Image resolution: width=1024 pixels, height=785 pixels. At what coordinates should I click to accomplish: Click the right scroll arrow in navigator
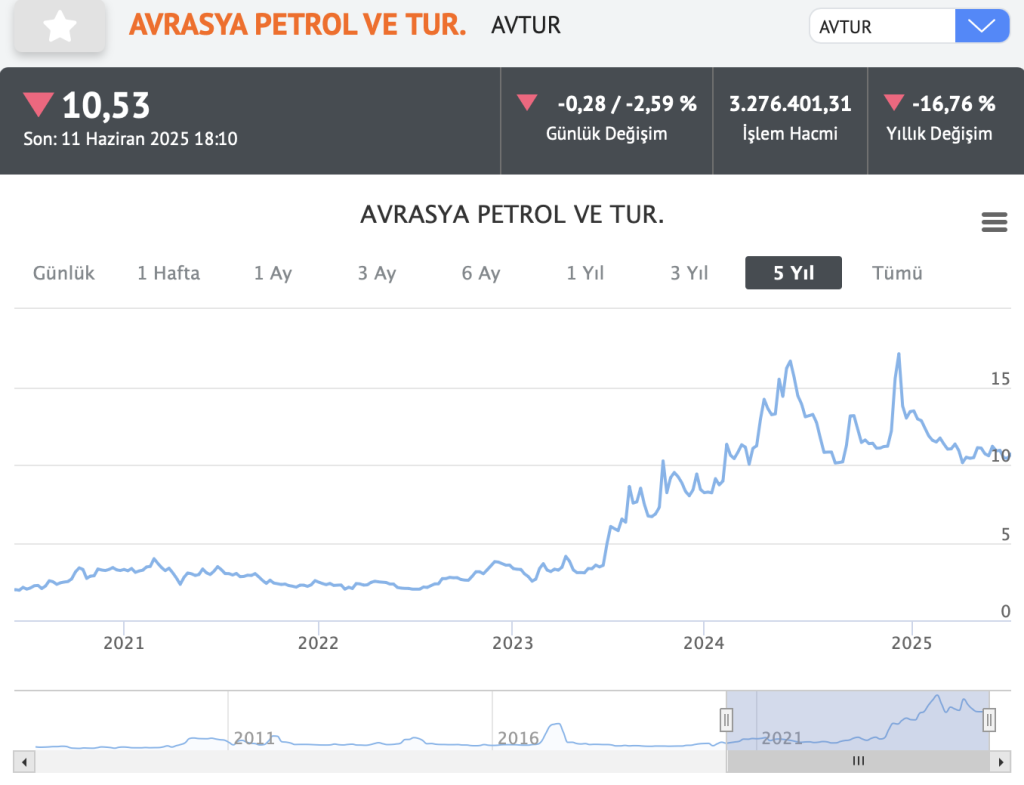point(1003,761)
